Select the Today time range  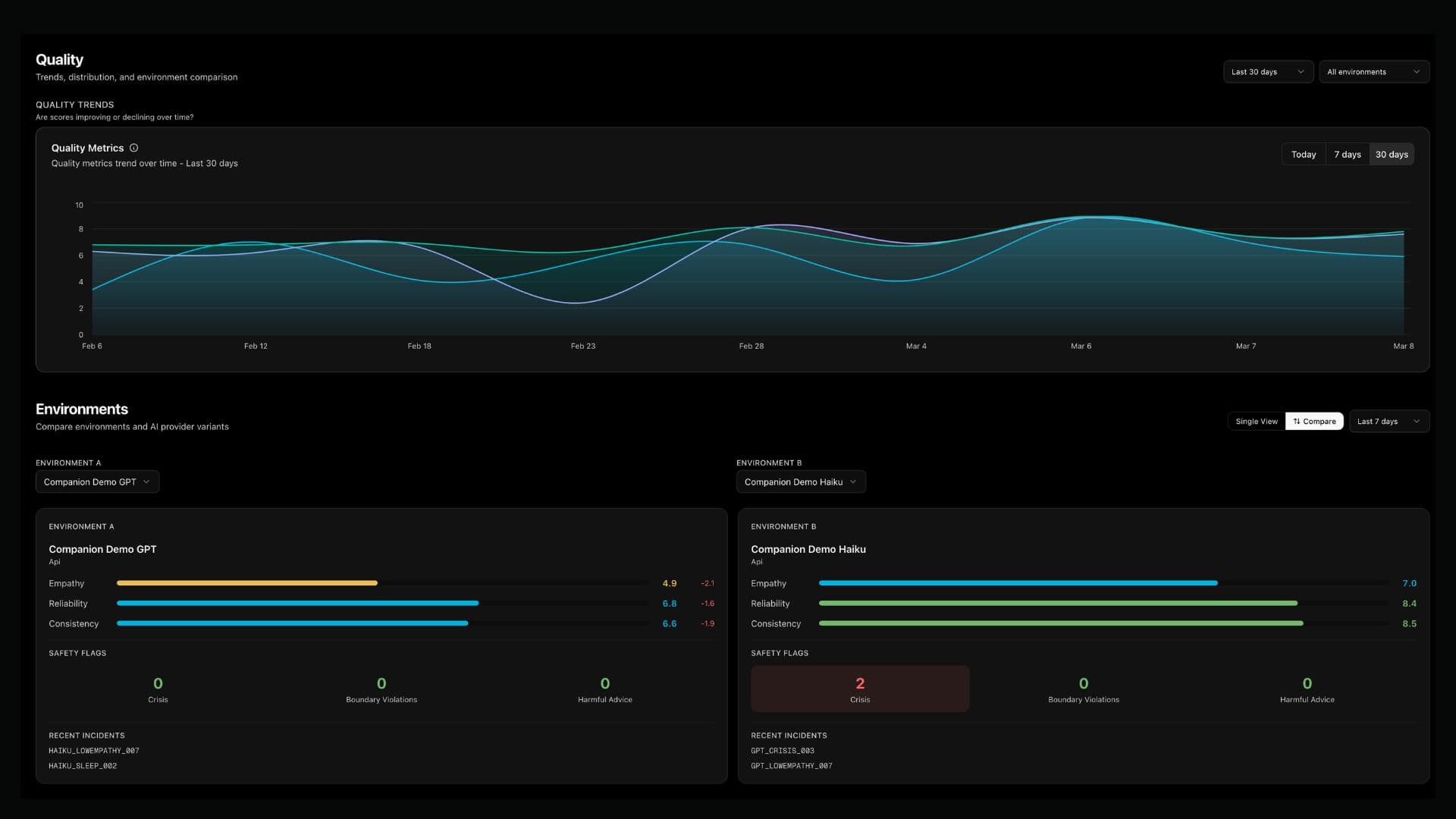click(1303, 154)
